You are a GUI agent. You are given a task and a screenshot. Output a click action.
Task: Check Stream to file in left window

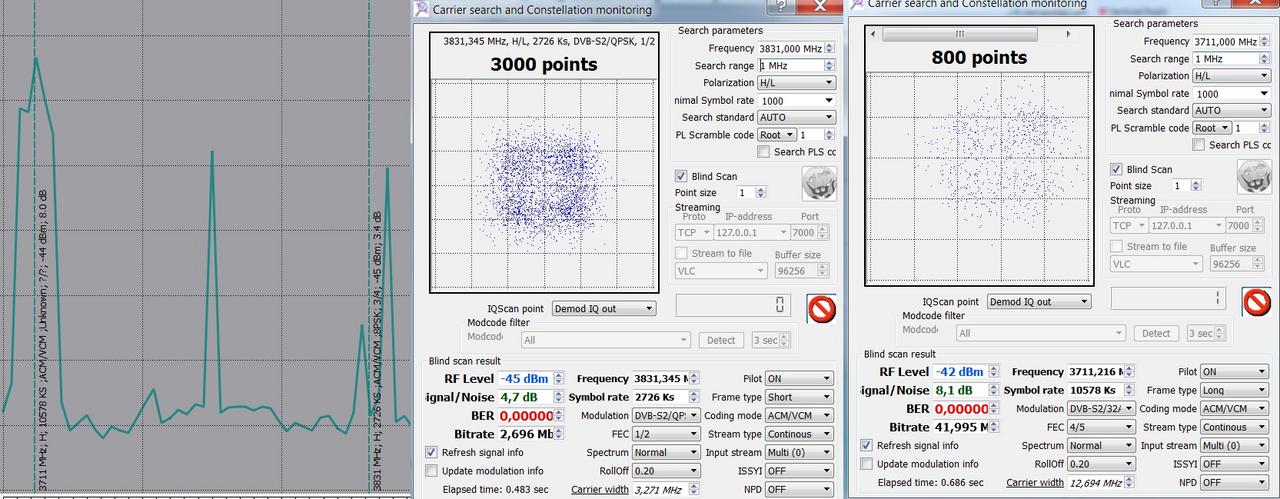682,253
